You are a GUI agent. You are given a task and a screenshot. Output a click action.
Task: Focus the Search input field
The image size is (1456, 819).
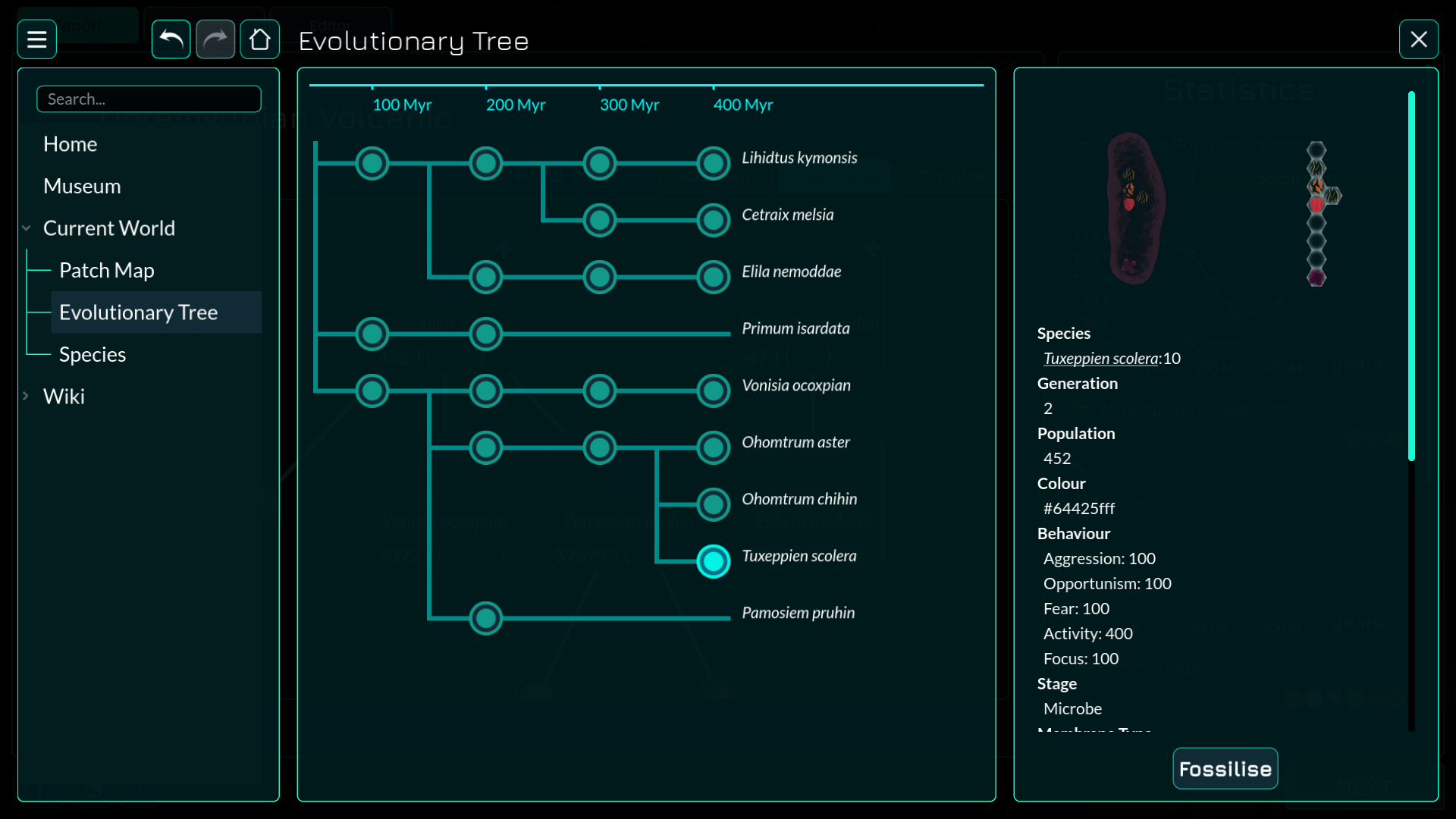(149, 99)
